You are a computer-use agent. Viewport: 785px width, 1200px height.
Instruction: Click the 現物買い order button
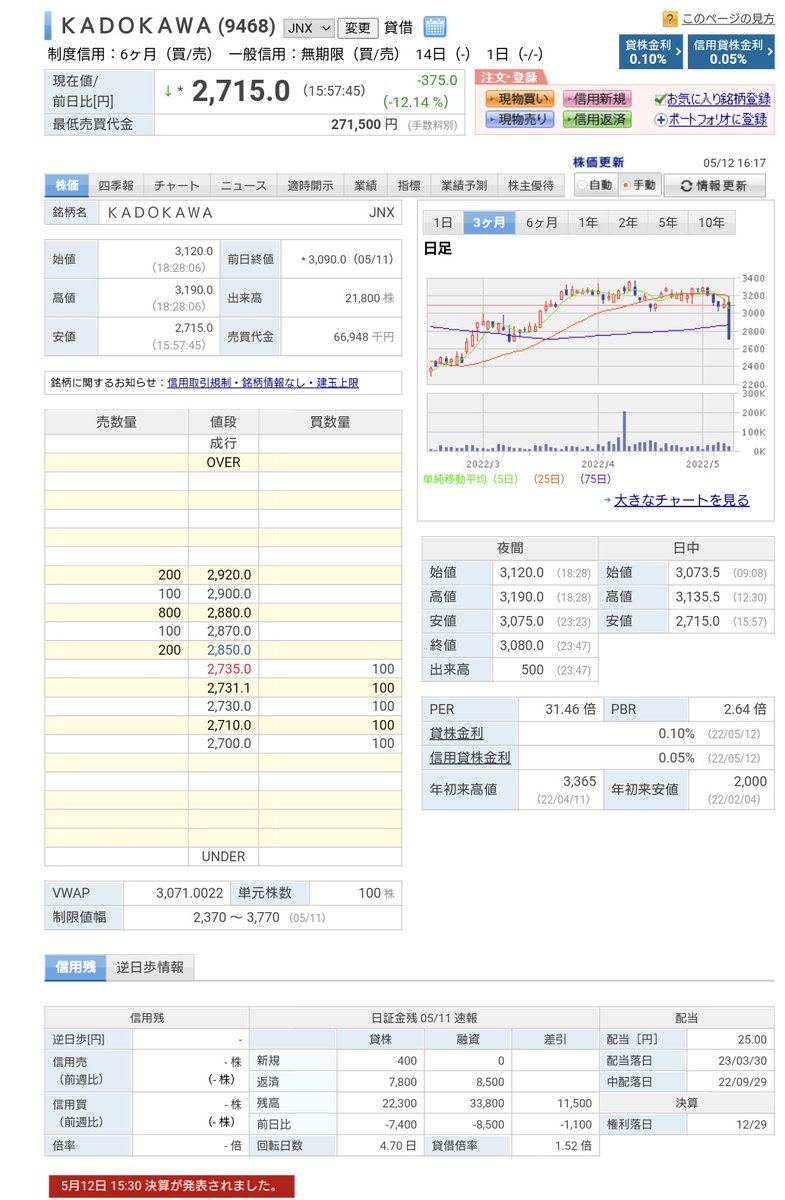pos(519,99)
